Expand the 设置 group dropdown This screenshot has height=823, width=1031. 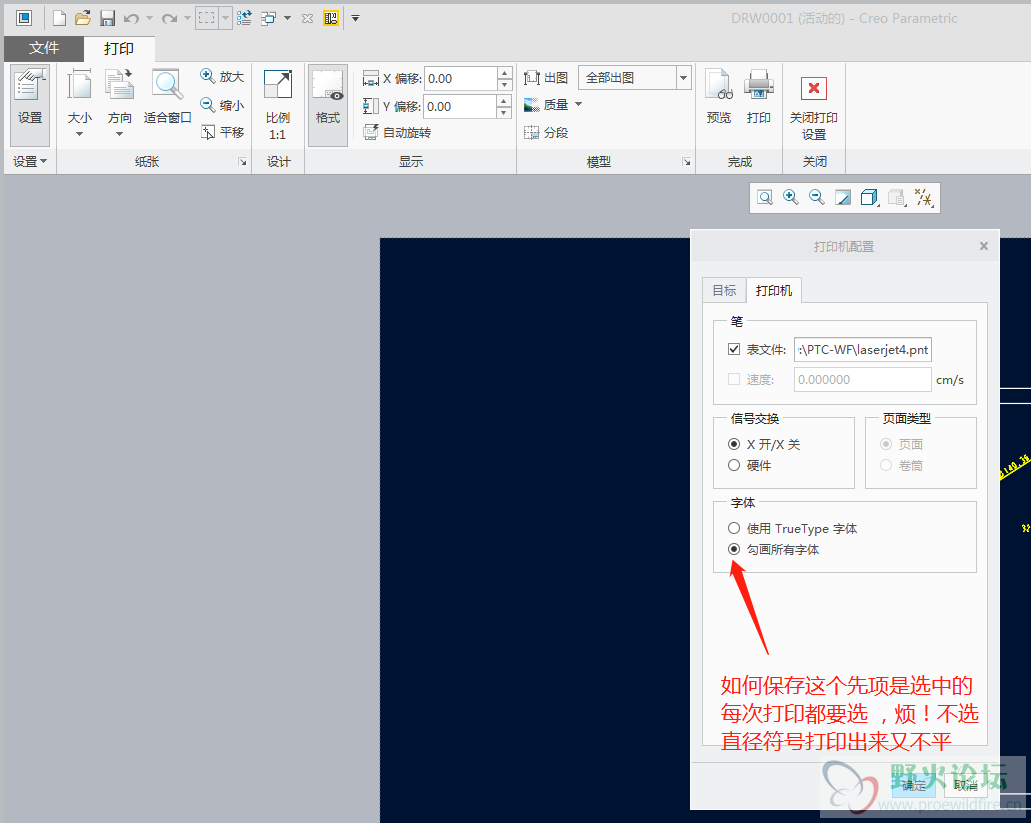(30, 162)
